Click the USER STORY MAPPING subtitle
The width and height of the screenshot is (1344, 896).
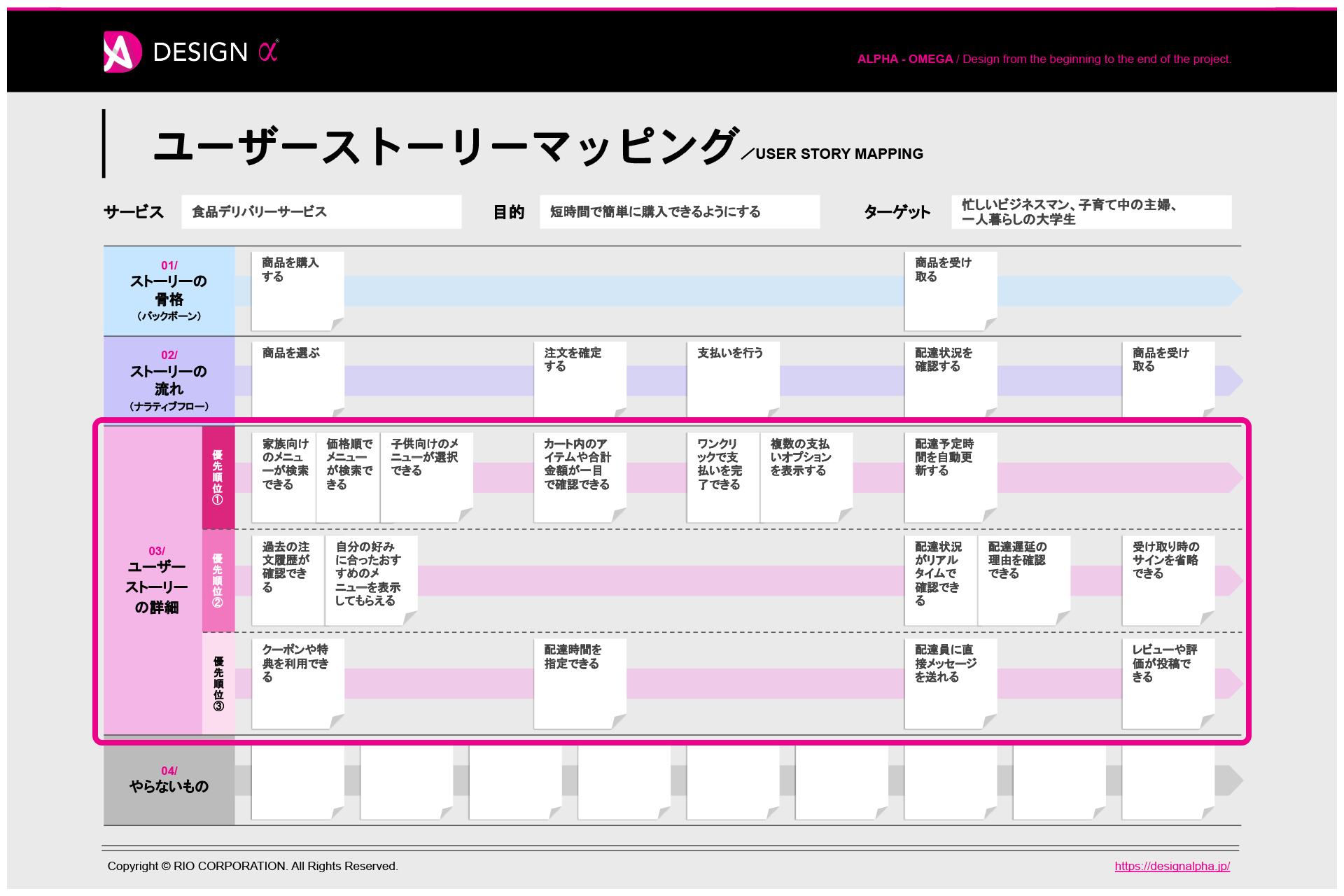[839, 154]
